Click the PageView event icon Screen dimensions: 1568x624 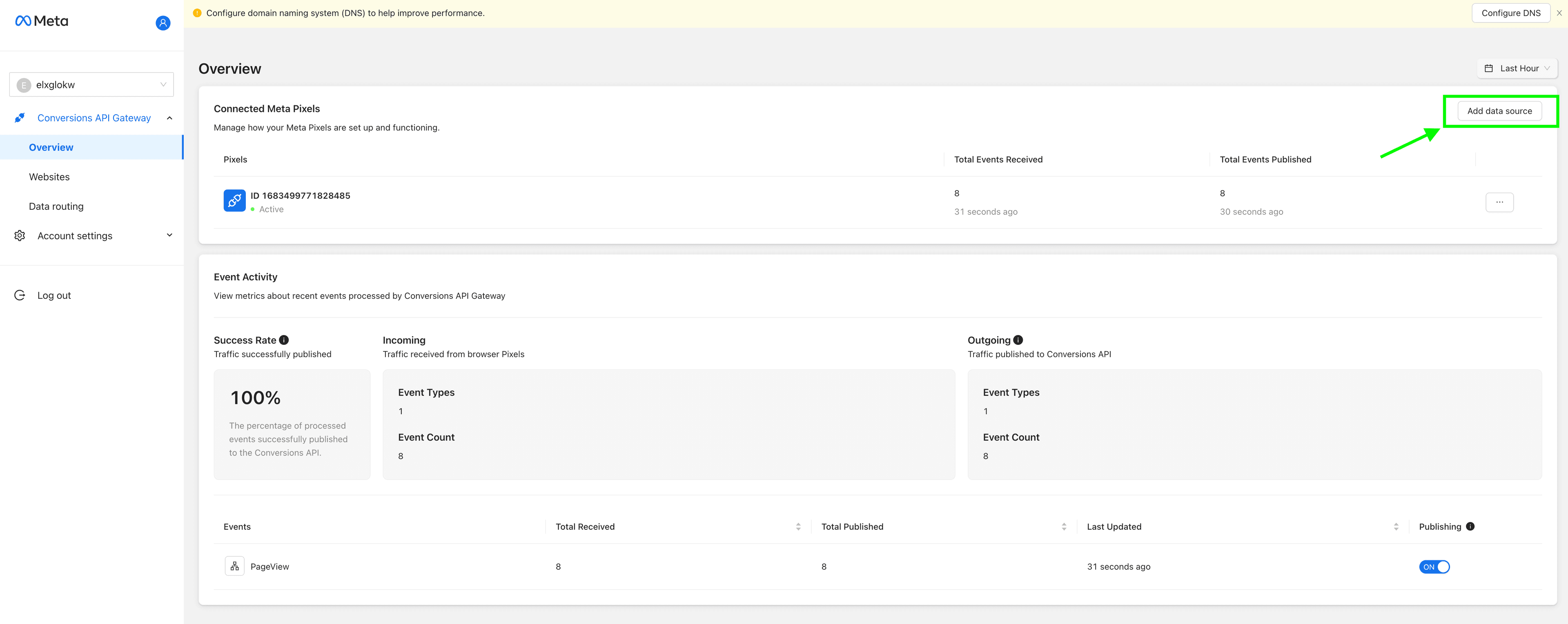point(234,567)
